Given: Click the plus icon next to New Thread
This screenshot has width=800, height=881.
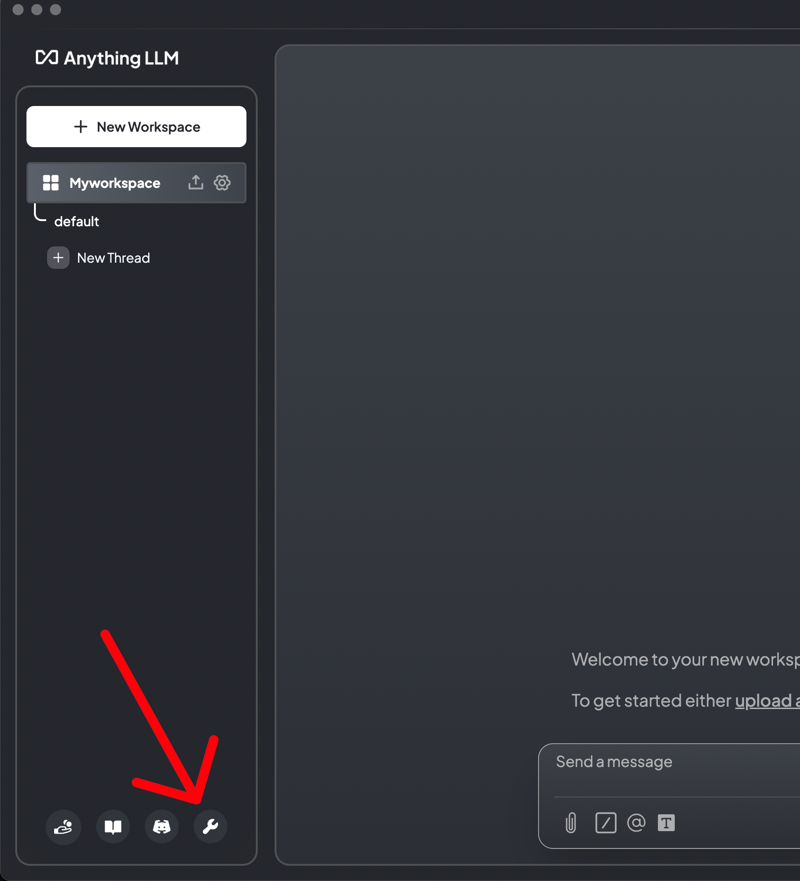Looking at the screenshot, I should click(58, 258).
